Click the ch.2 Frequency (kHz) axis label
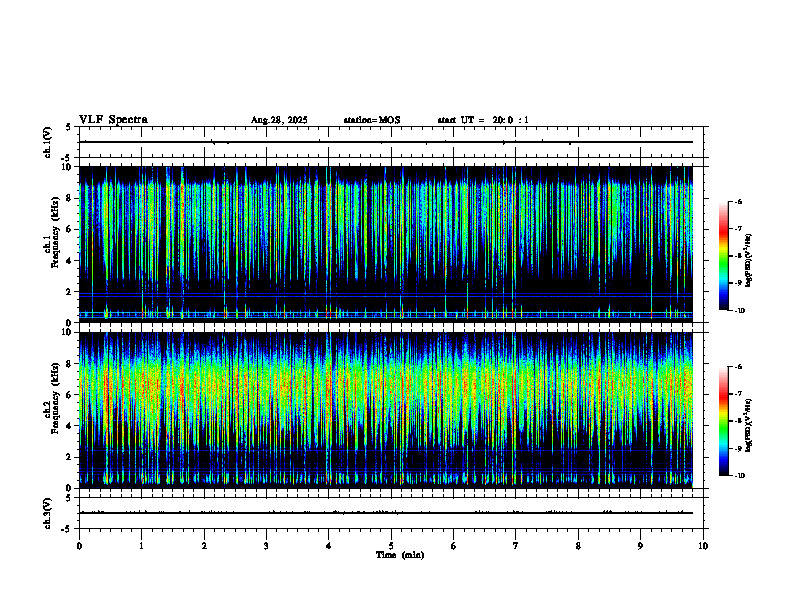 click(56, 398)
